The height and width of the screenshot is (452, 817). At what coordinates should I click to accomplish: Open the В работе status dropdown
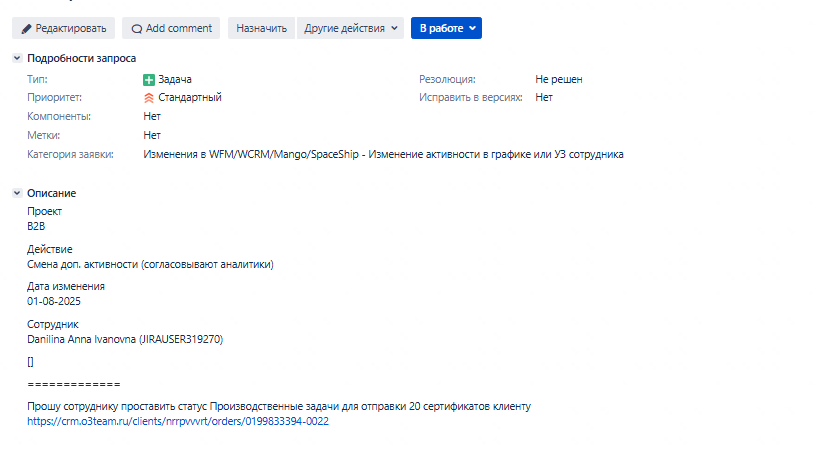point(447,28)
